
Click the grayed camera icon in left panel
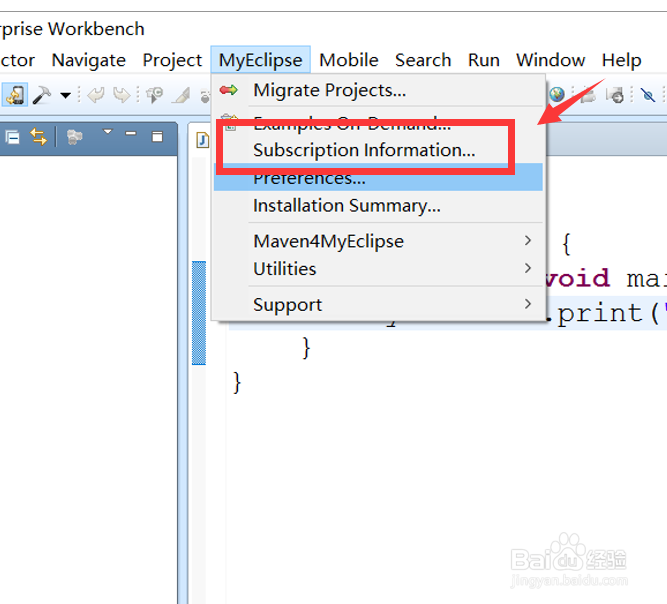(x=74, y=137)
